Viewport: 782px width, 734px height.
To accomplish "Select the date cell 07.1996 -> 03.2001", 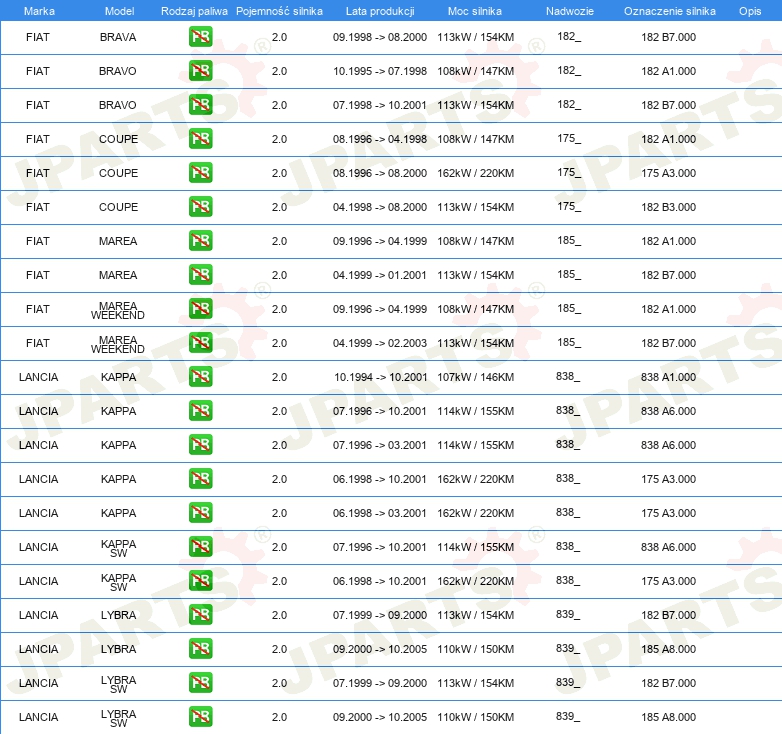I will coord(380,445).
